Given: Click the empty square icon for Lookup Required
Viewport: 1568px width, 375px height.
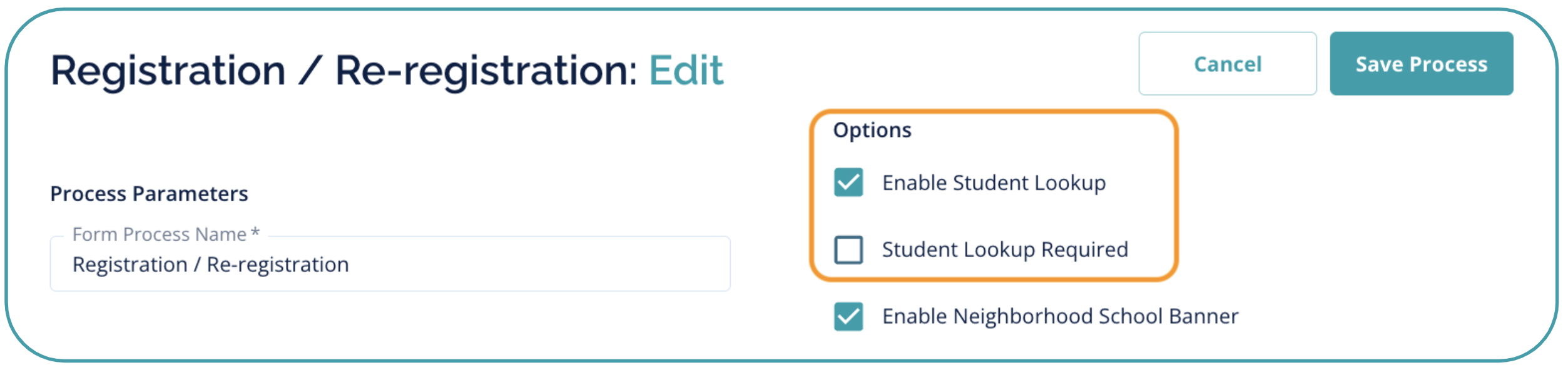Looking at the screenshot, I should (848, 249).
